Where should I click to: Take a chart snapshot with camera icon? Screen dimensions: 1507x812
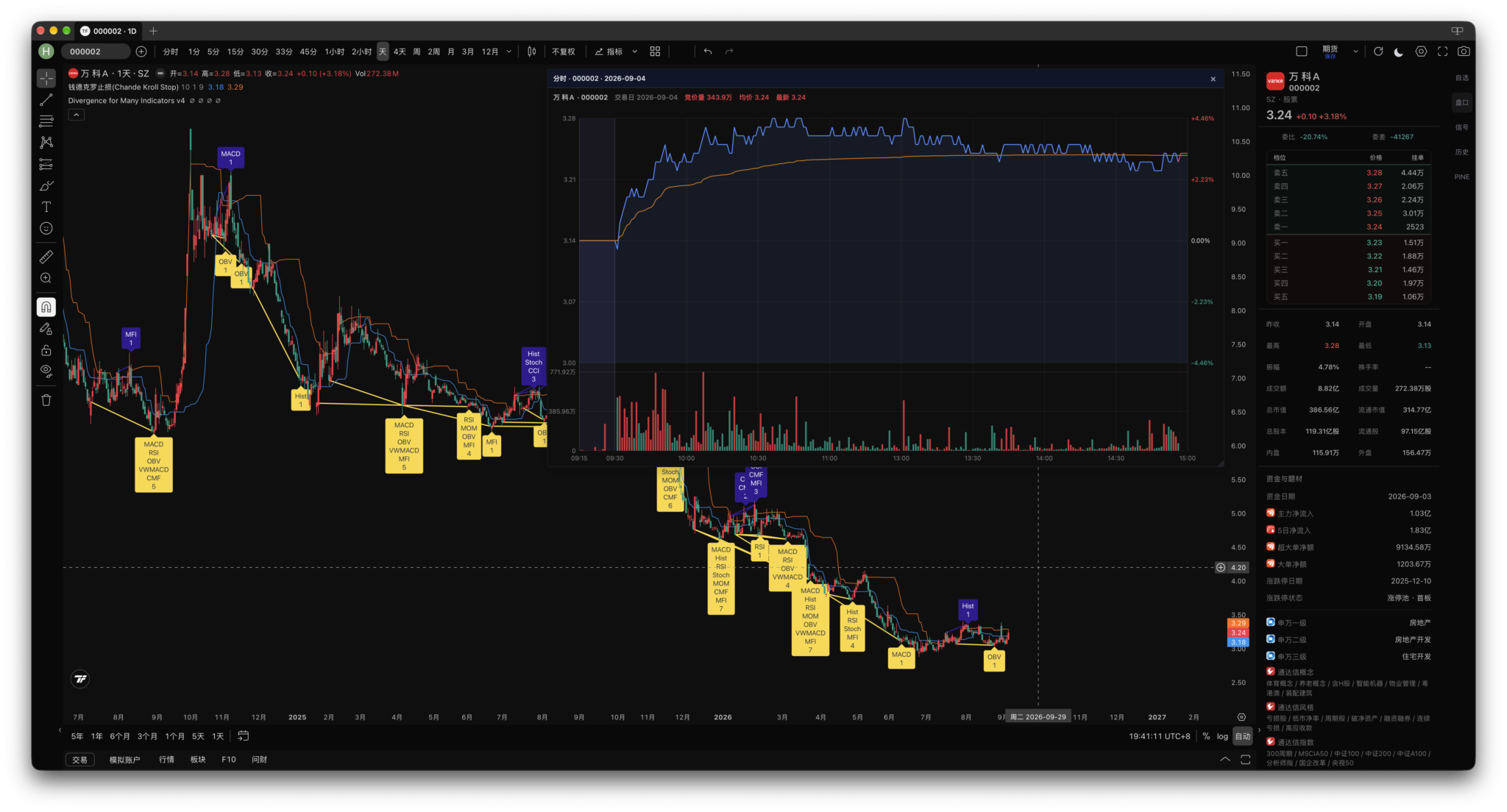1464,51
